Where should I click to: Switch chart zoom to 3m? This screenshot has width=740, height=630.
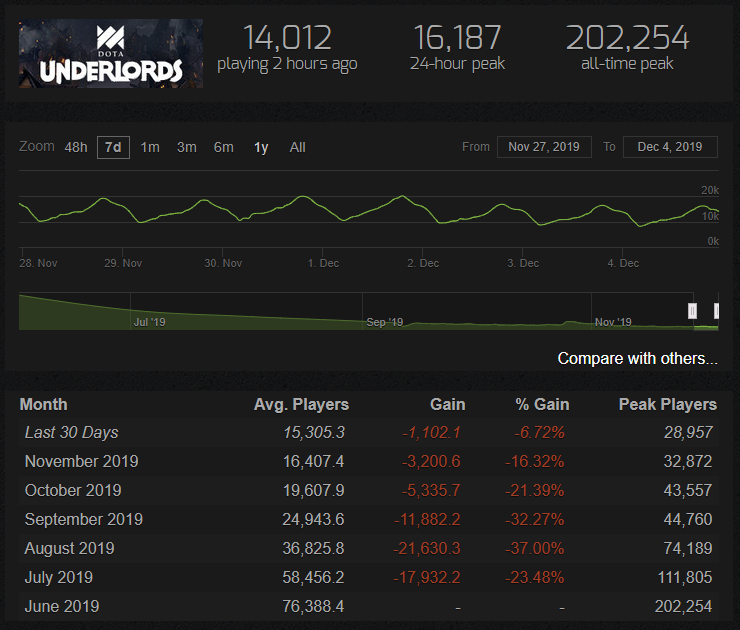tap(187, 147)
